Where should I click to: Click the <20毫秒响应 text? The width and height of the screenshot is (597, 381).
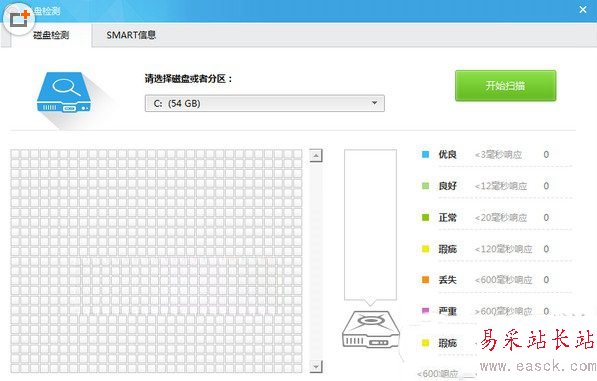(x=501, y=218)
